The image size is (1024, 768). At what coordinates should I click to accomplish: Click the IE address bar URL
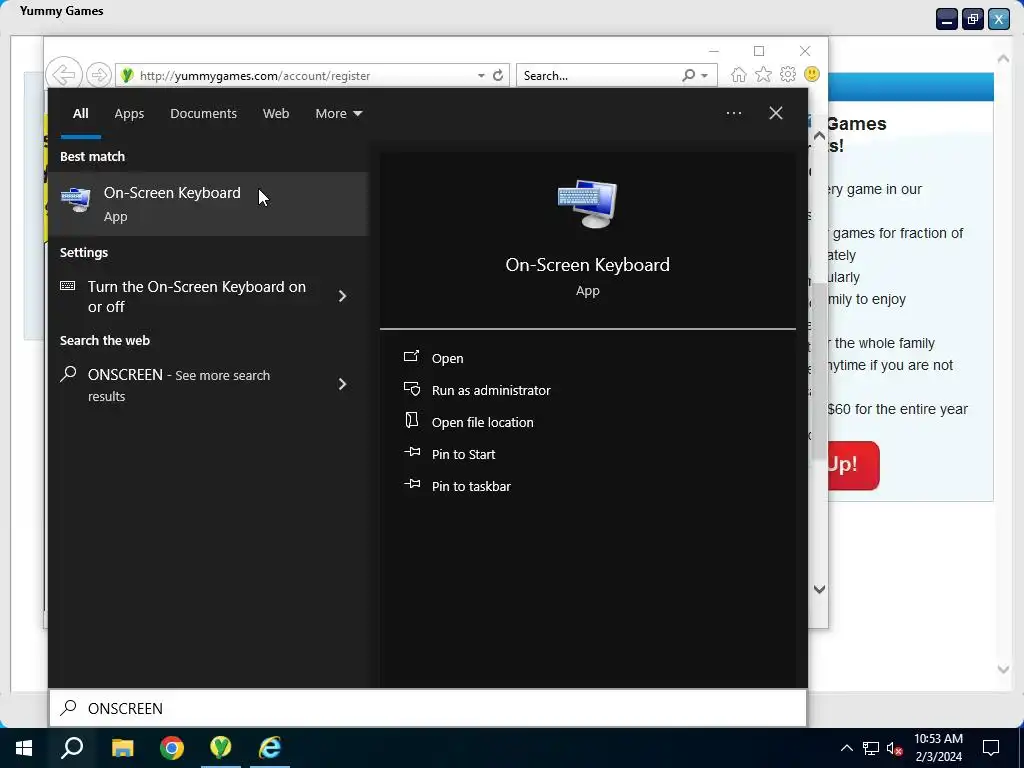tap(255, 76)
